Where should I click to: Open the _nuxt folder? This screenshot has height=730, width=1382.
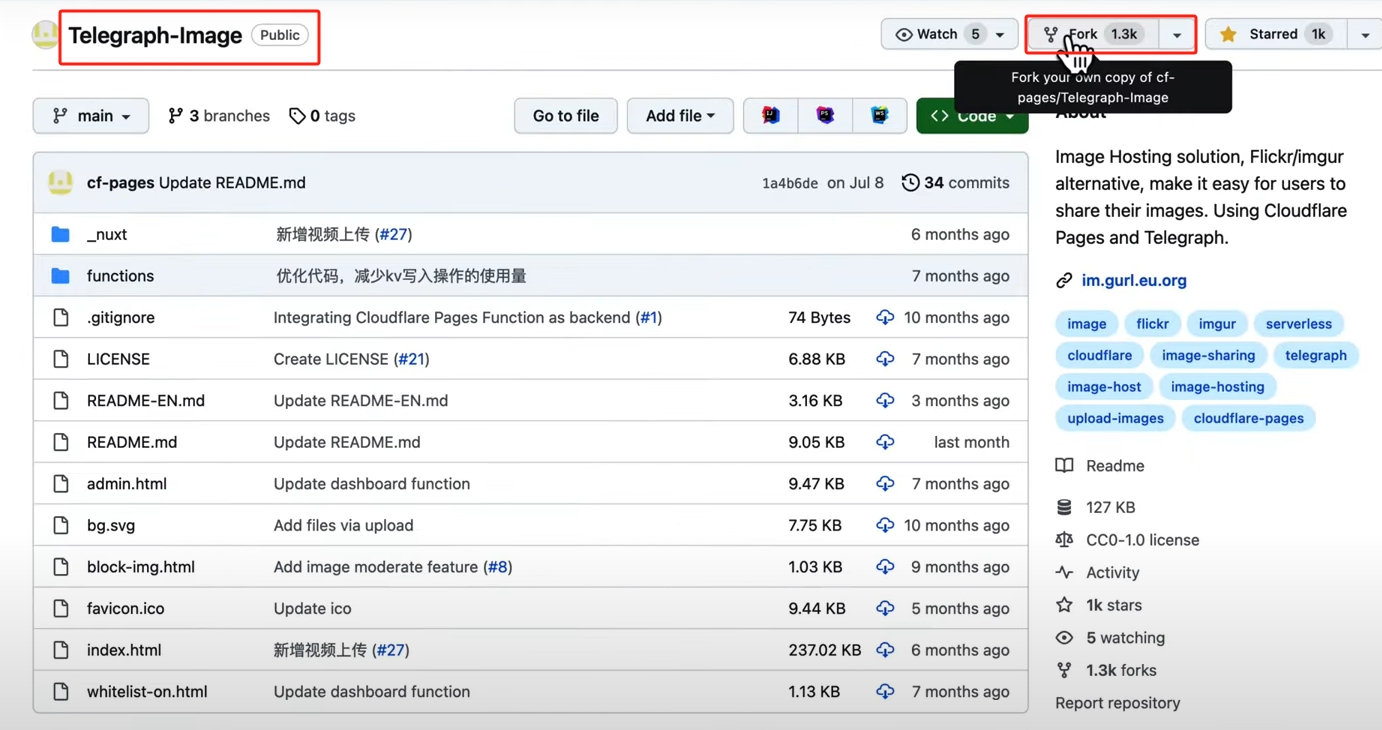107,234
